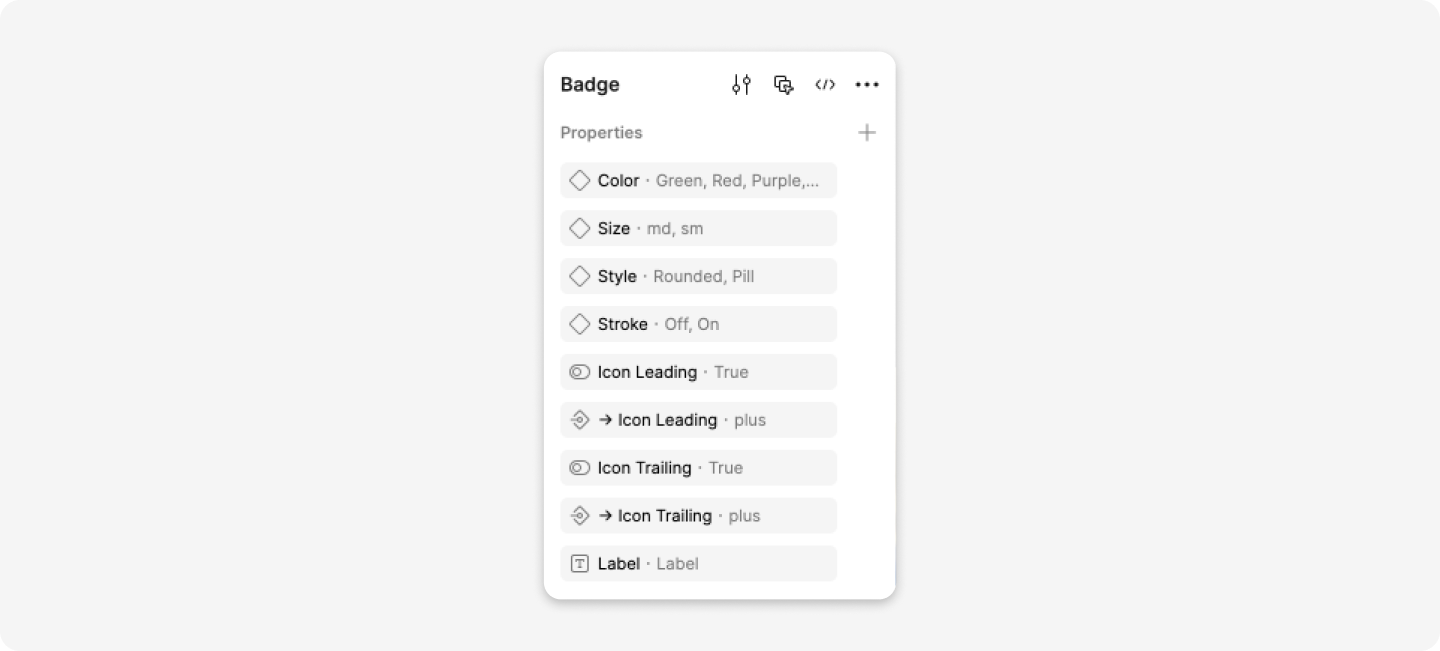The height and width of the screenshot is (651, 1440).
Task: Toggle the Icon Leading boolean property
Action: pos(581,372)
